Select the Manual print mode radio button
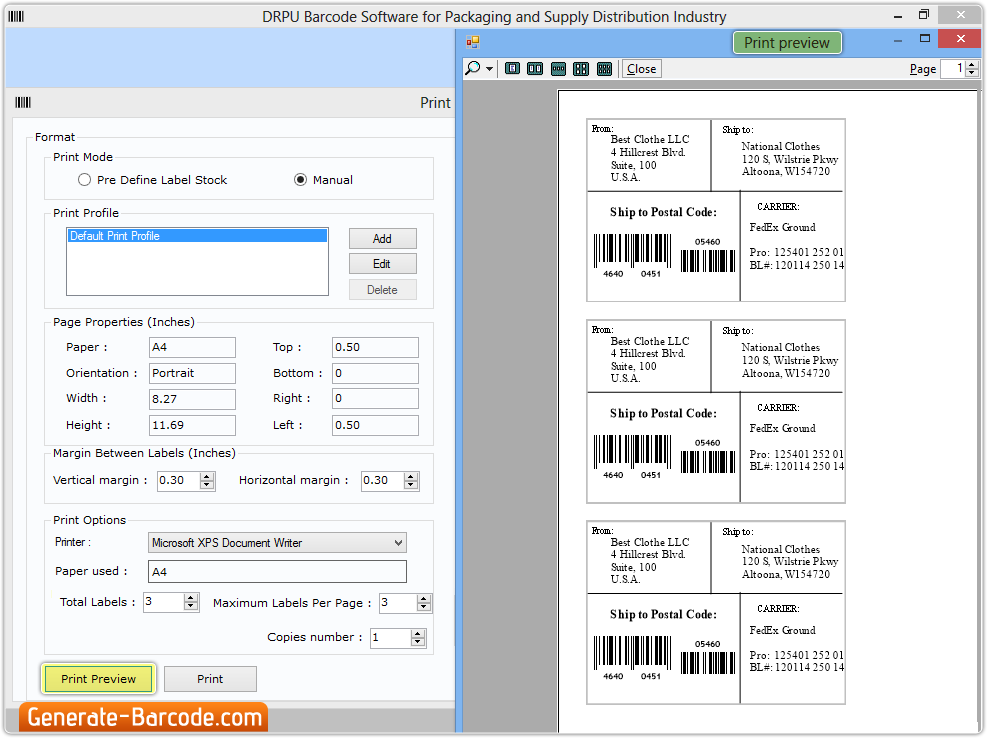987x738 pixels. coord(300,180)
